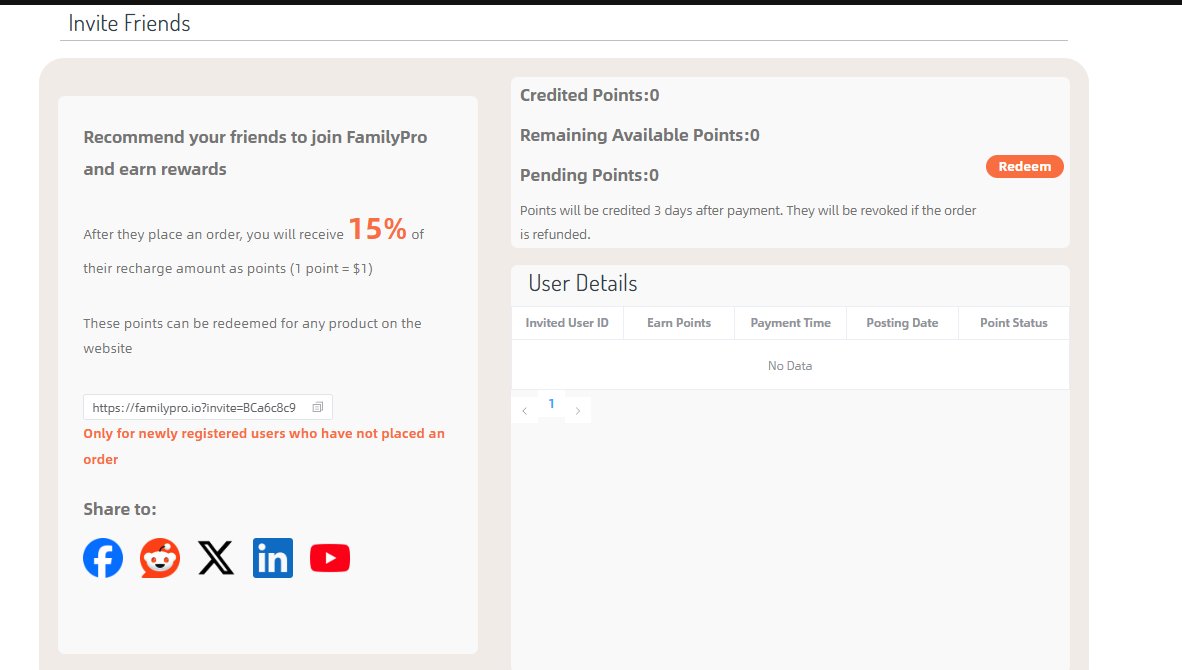
Task: Click the Redeem button
Action: 1024,167
